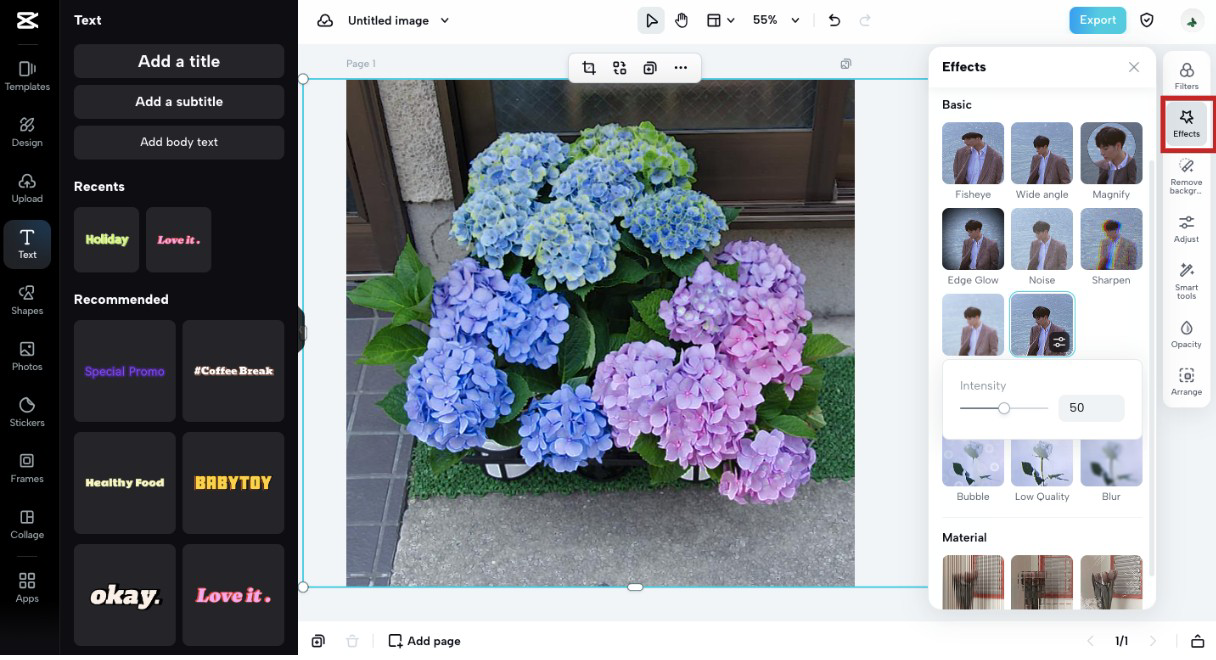This screenshot has width=1216, height=660.
Task: Click the replace image icon in floating toolbar
Action: point(620,68)
